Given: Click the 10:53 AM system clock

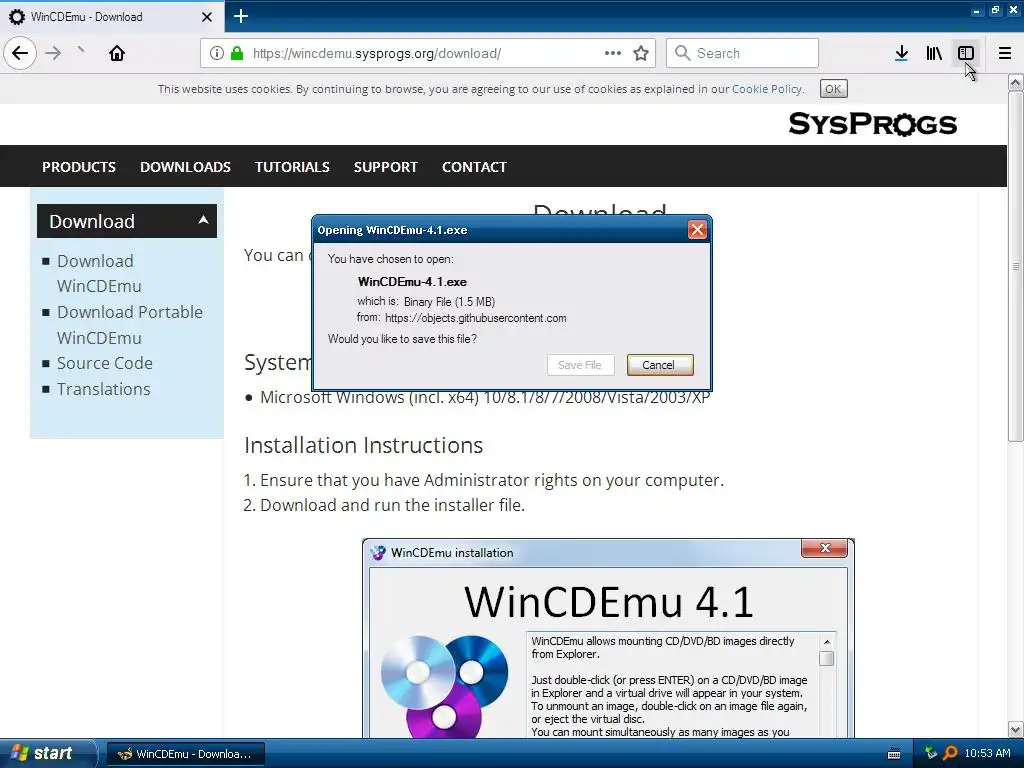Looking at the screenshot, I should tap(987, 754).
